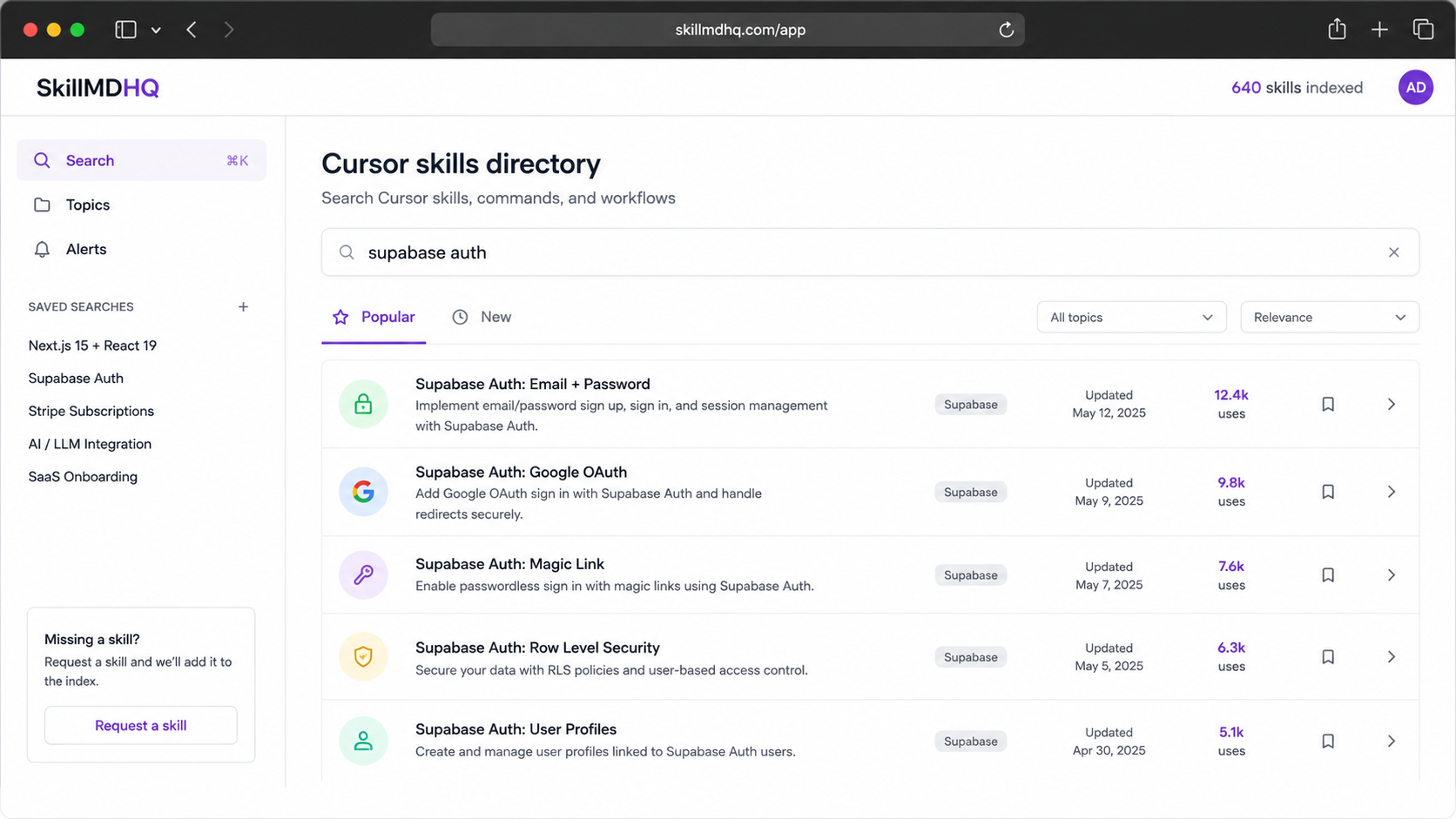Bookmark the Magic Link skill
This screenshot has width=1456, height=819.
click(x=1327, y=574)
